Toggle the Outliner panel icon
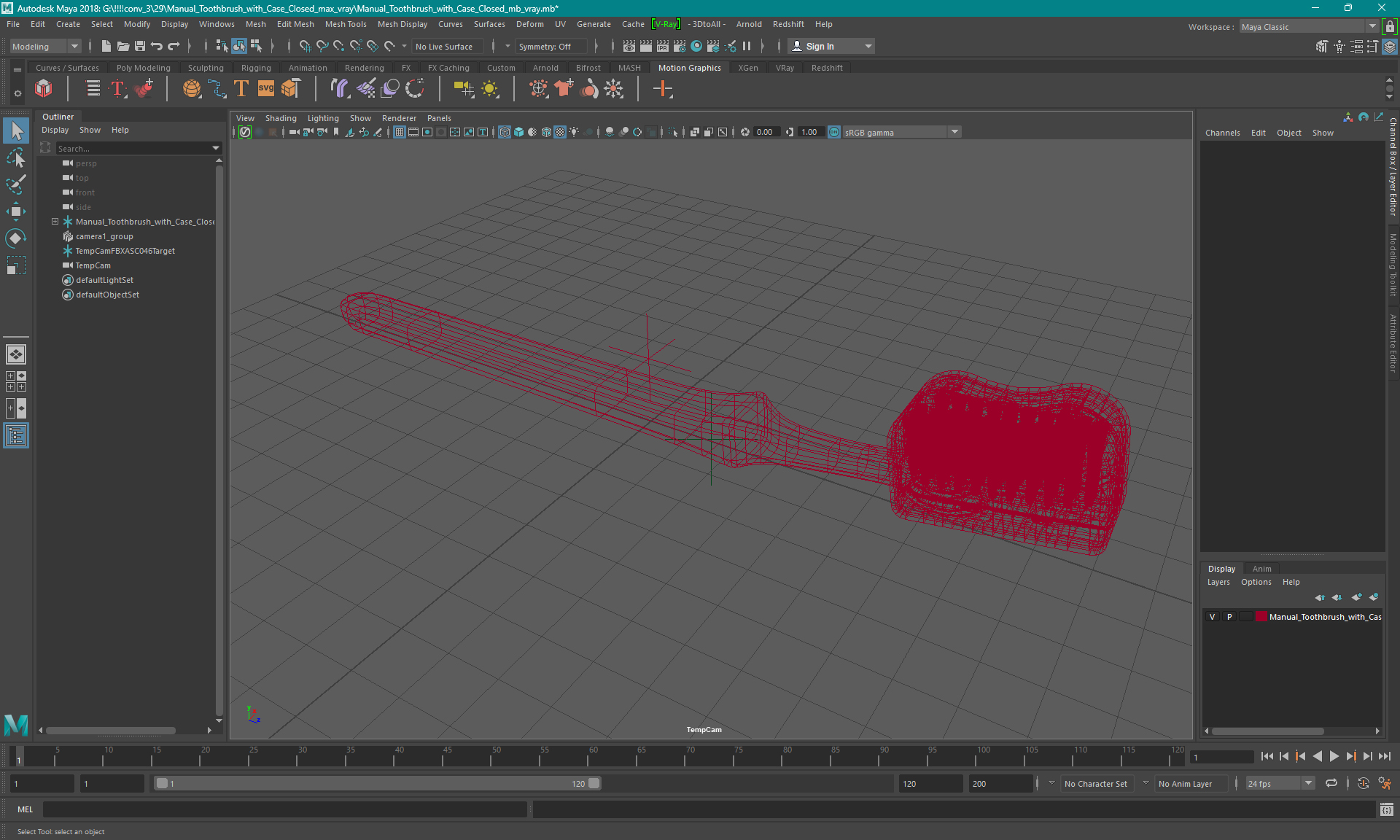 (16, 435)
